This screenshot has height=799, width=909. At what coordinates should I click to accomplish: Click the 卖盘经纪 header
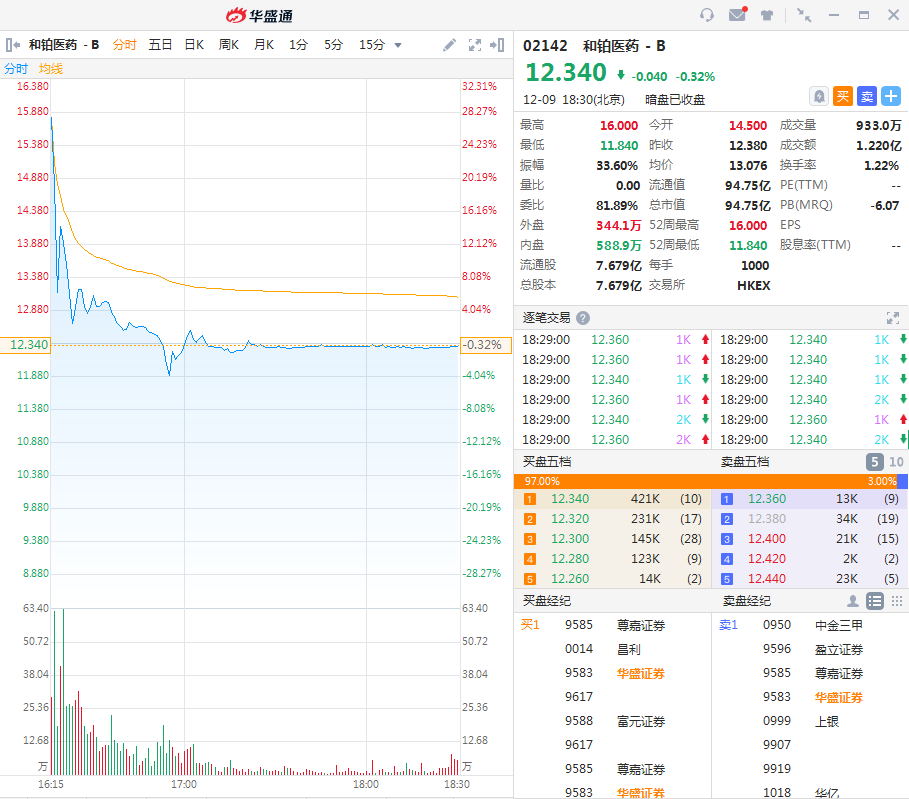747,601
